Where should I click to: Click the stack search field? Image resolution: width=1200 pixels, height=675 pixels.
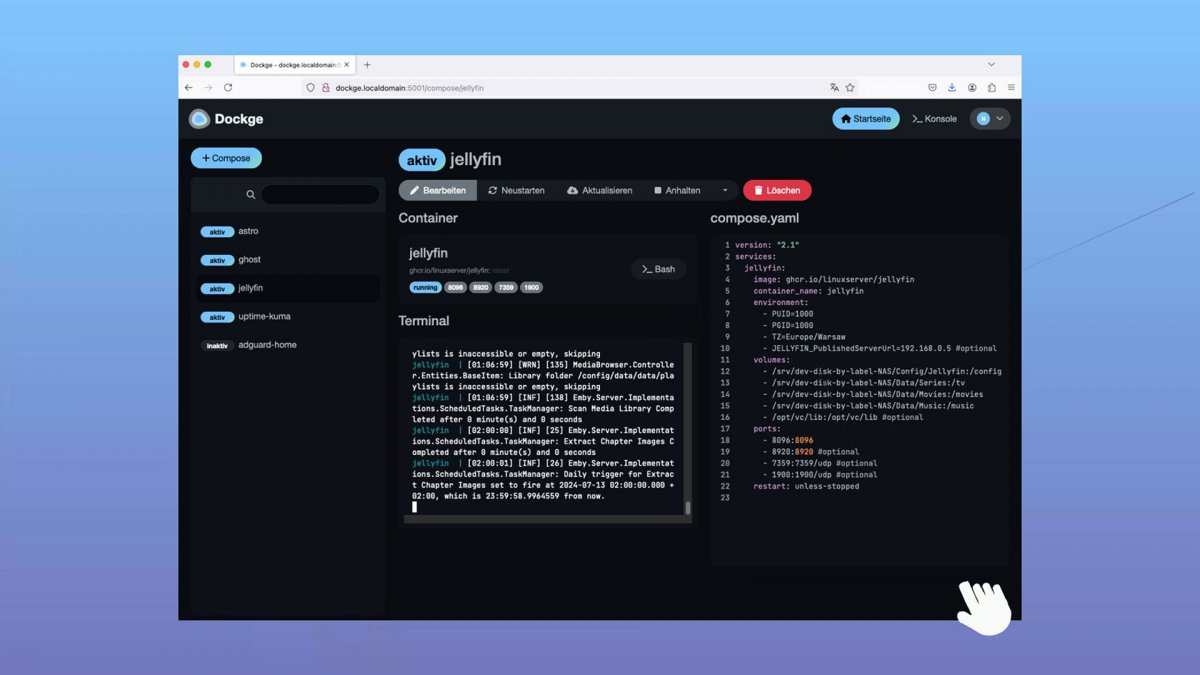pyautogui.click(x=320, y=195)
